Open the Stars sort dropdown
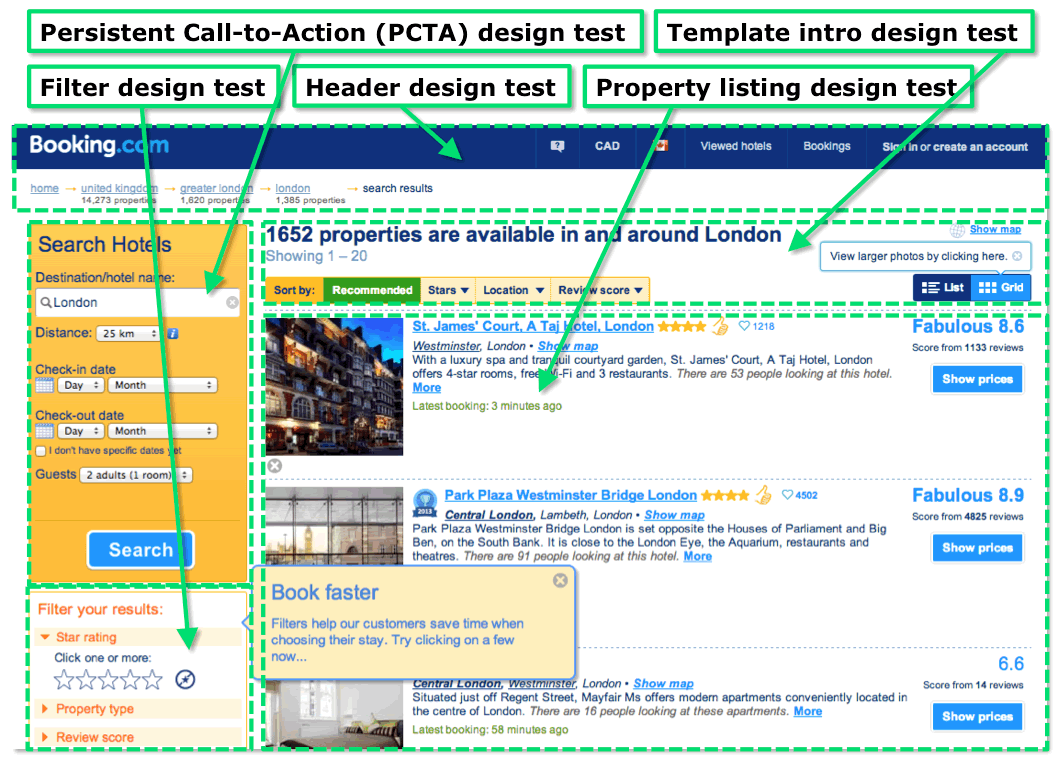The width and height of the screenshot is (1062, 760). [448, 290]
